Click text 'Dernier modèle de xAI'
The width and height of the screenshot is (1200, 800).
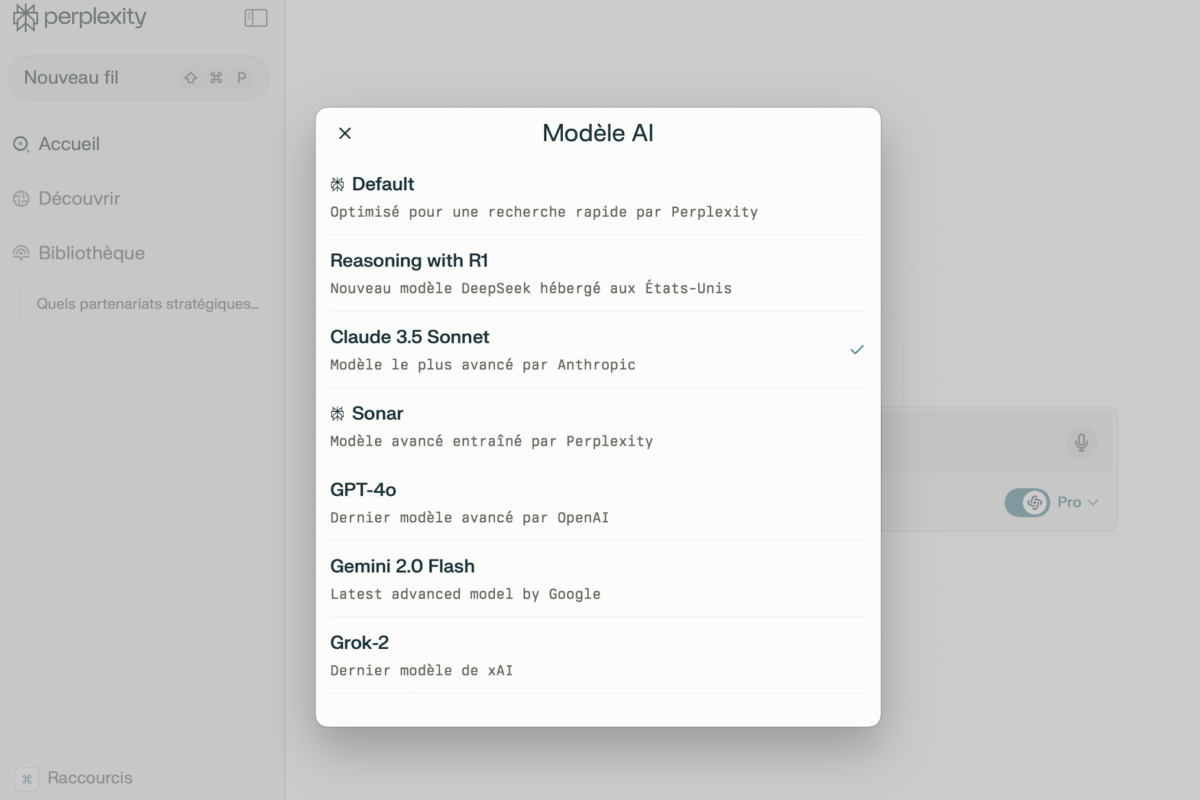click(x=421, y=670)
